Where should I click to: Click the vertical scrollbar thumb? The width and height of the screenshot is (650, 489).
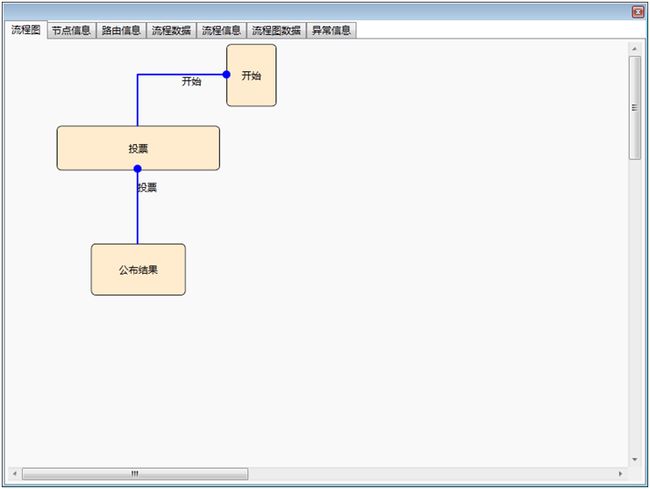[x=635, y=107]
